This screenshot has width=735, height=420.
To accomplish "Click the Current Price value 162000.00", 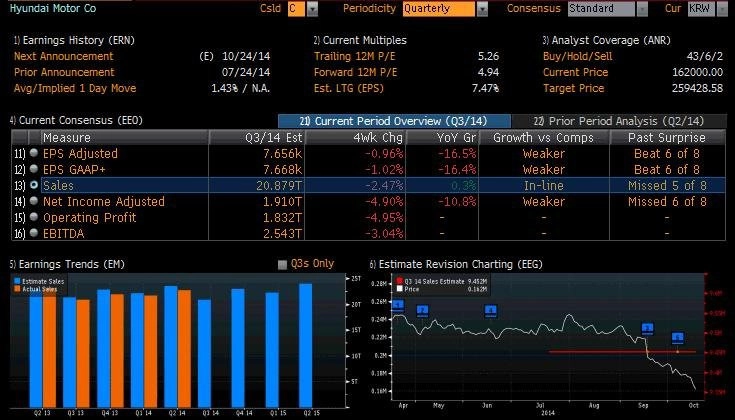I will [x=697, y=72].
